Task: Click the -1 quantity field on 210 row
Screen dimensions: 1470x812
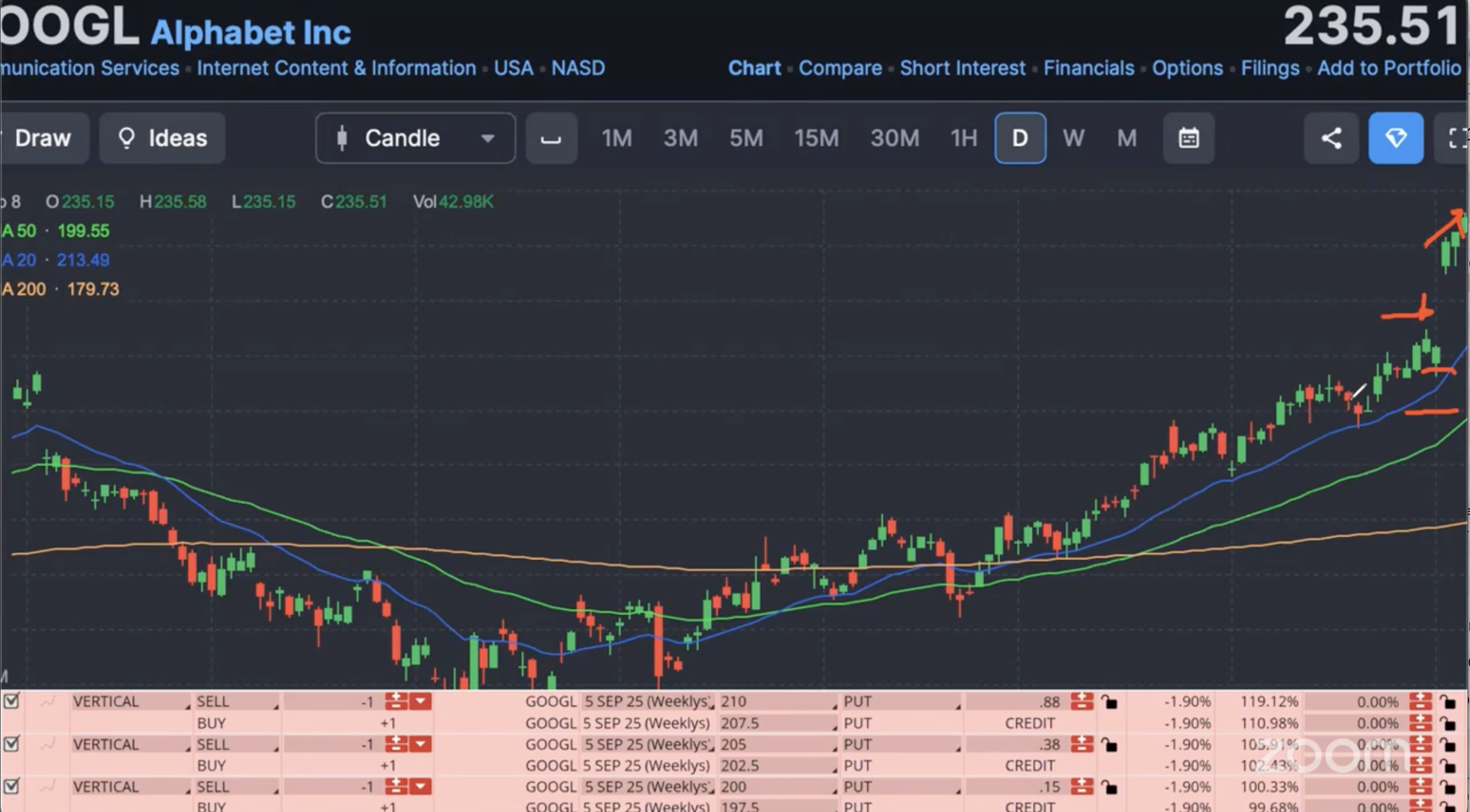Action: coord(332,701)
